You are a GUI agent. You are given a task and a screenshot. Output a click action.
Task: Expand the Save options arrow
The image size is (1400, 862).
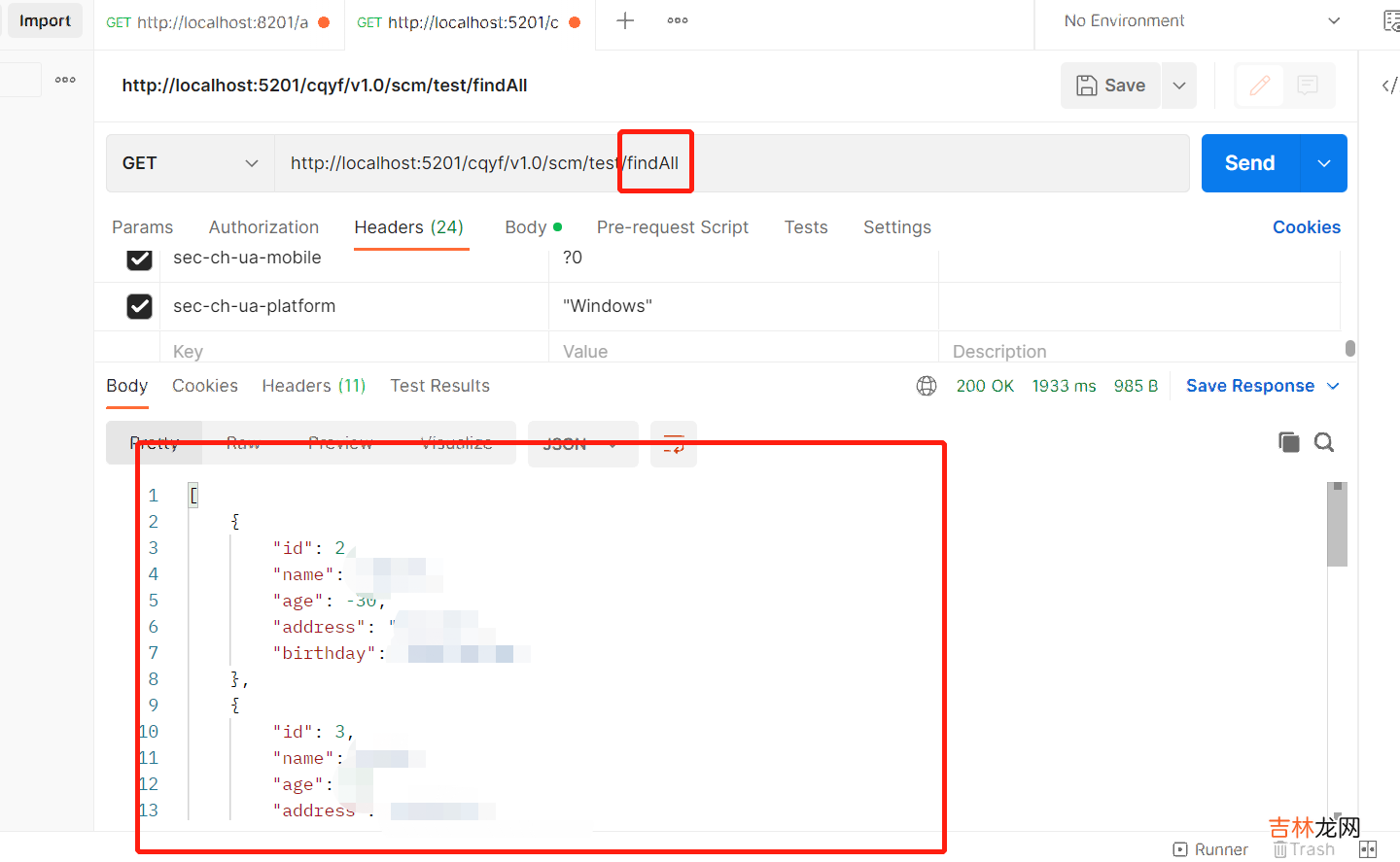pyautogui.click(x=1179, y=86)
